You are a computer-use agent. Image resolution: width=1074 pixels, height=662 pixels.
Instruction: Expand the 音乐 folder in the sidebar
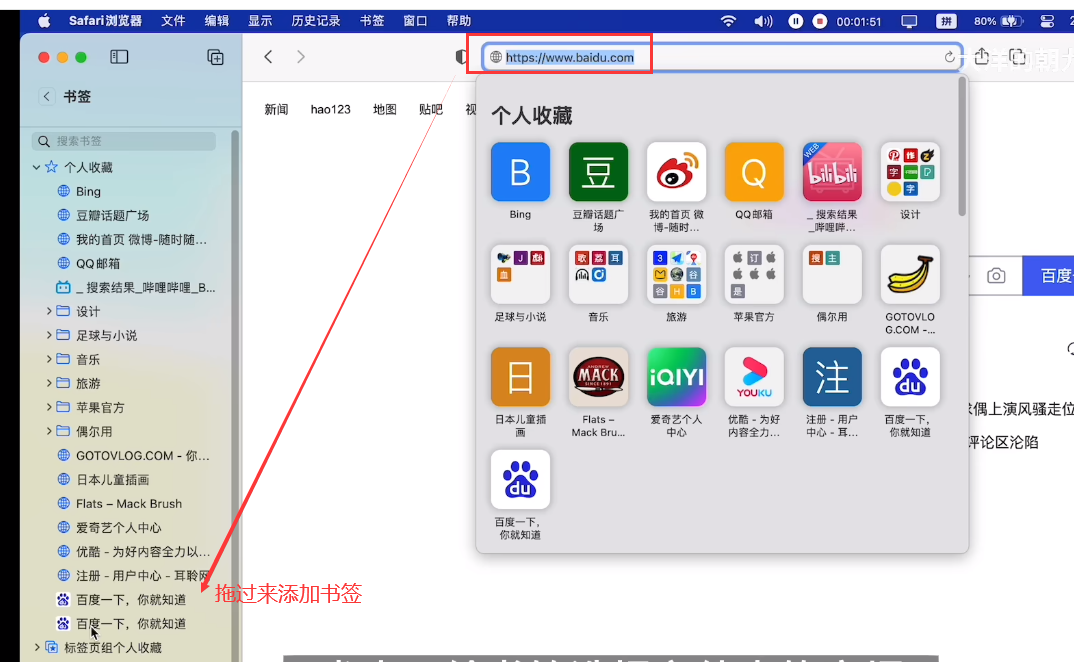[49, 359]
